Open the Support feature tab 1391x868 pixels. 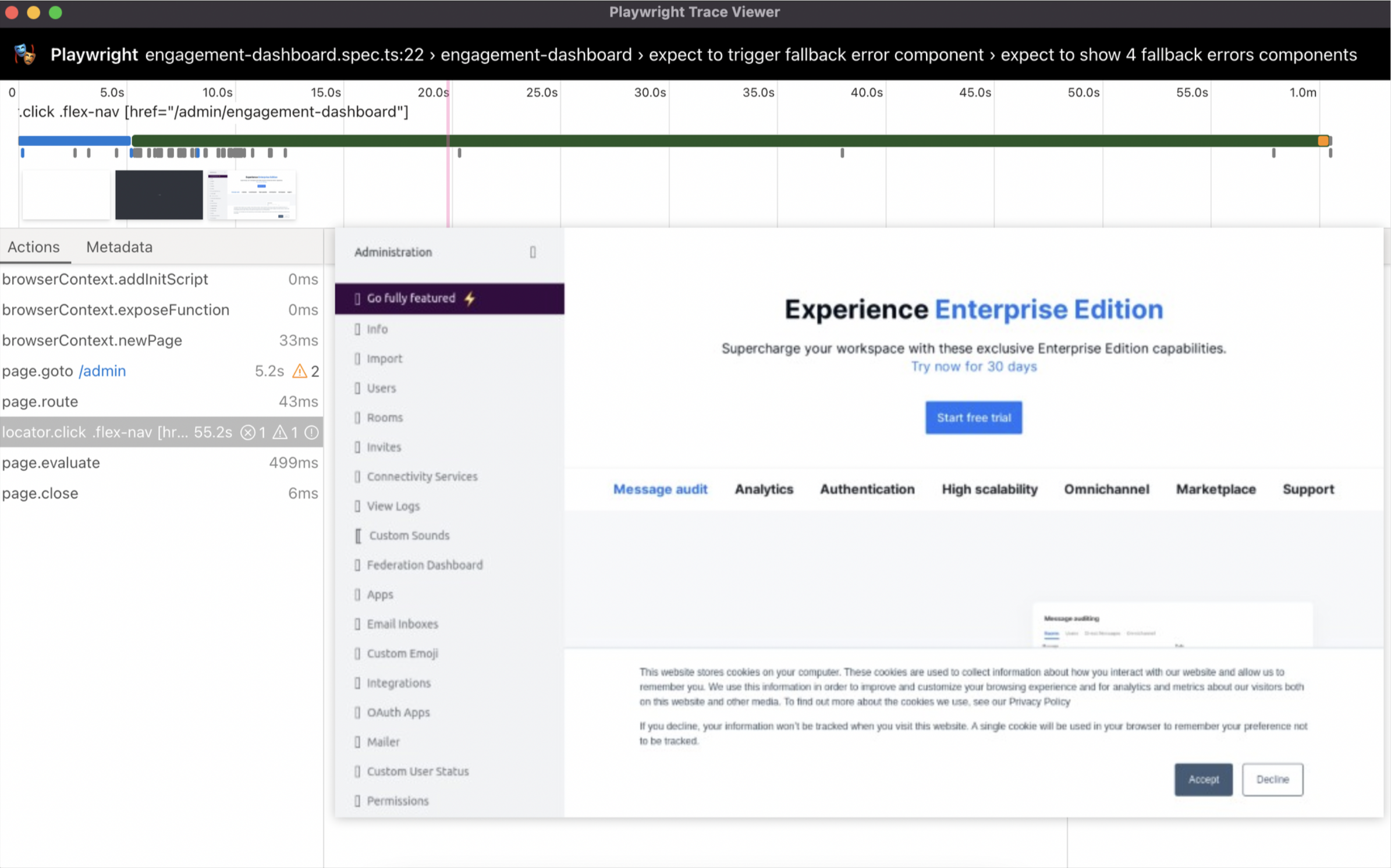[x=1308, y=489]
